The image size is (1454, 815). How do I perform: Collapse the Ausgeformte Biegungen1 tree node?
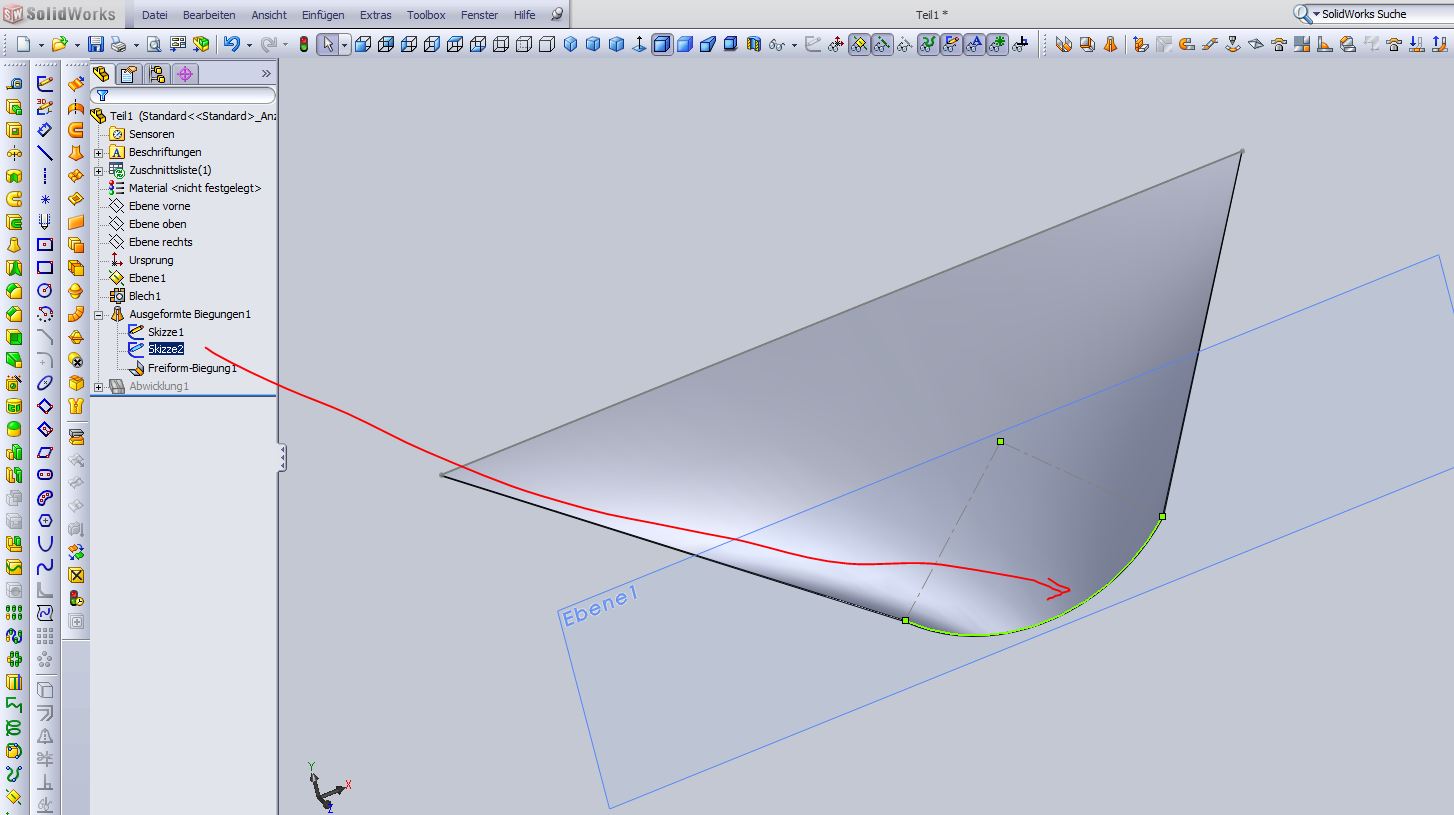99,314
